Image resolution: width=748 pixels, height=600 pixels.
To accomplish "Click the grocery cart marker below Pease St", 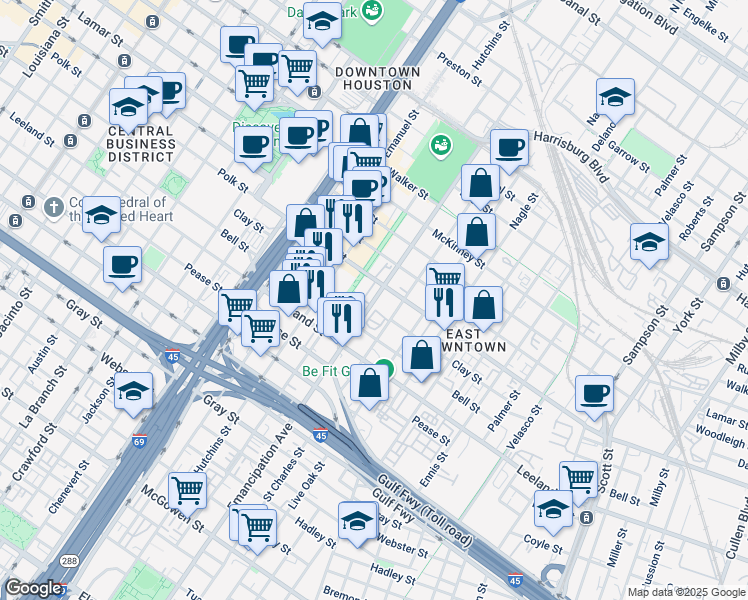I will click(x=260, y=330).
